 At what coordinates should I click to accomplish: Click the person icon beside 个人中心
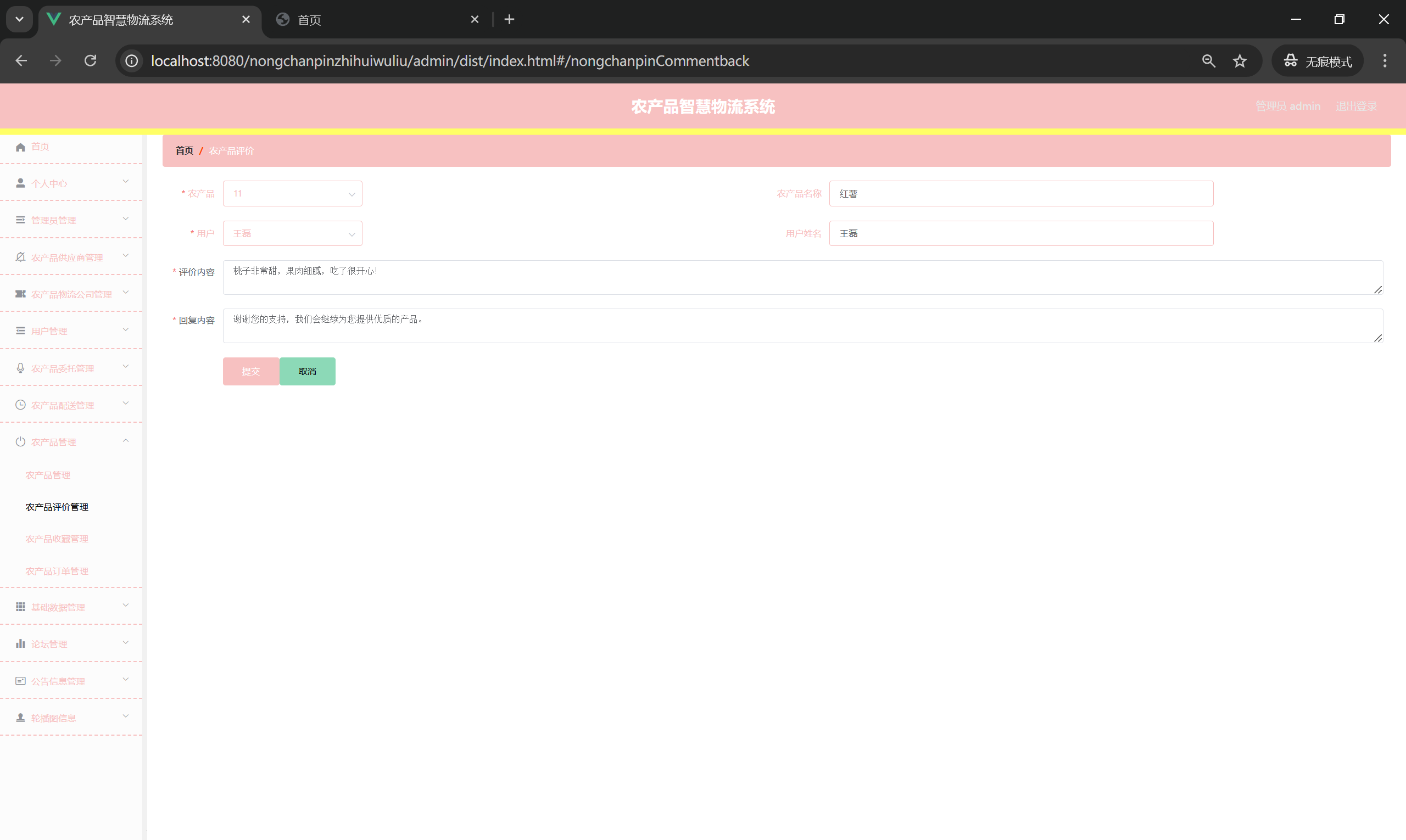point(20,183)
